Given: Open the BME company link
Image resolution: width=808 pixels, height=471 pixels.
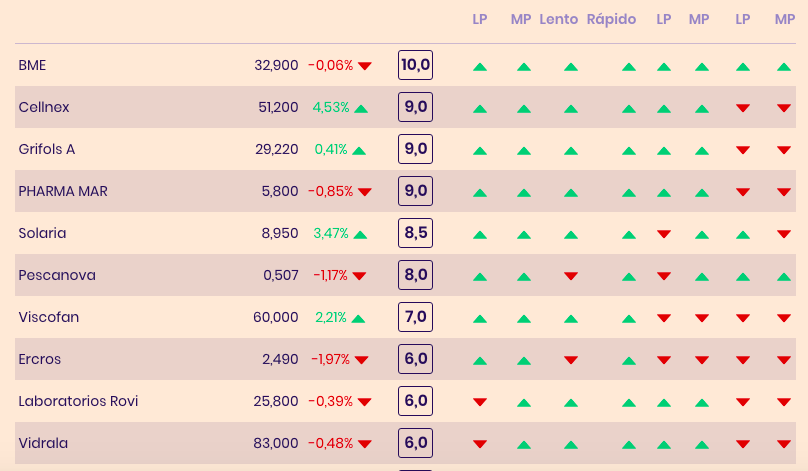Looking at the screenshot, I should point(32,65).
